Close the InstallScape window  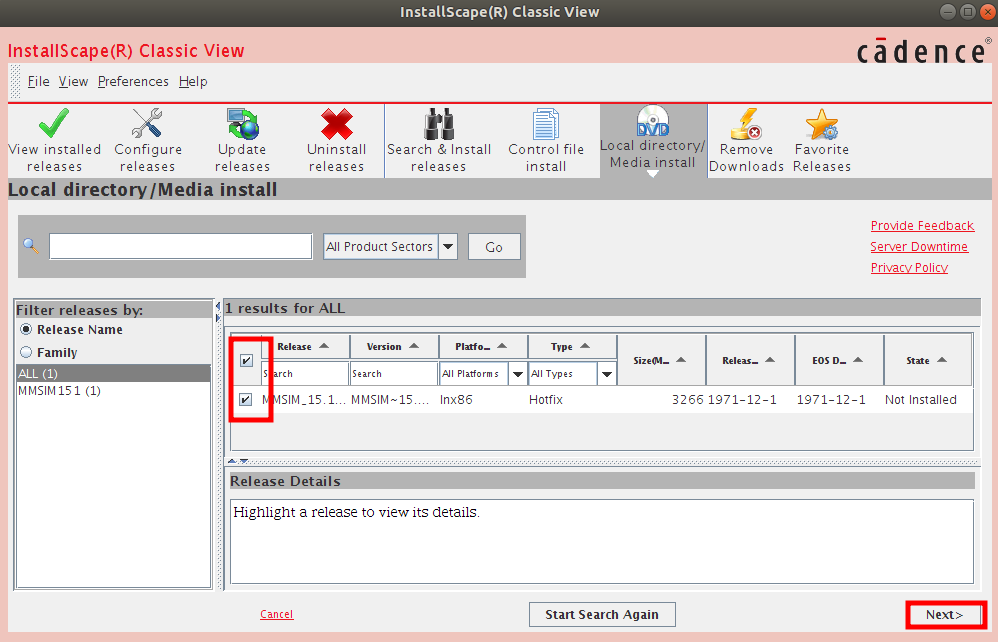(987, 12)
